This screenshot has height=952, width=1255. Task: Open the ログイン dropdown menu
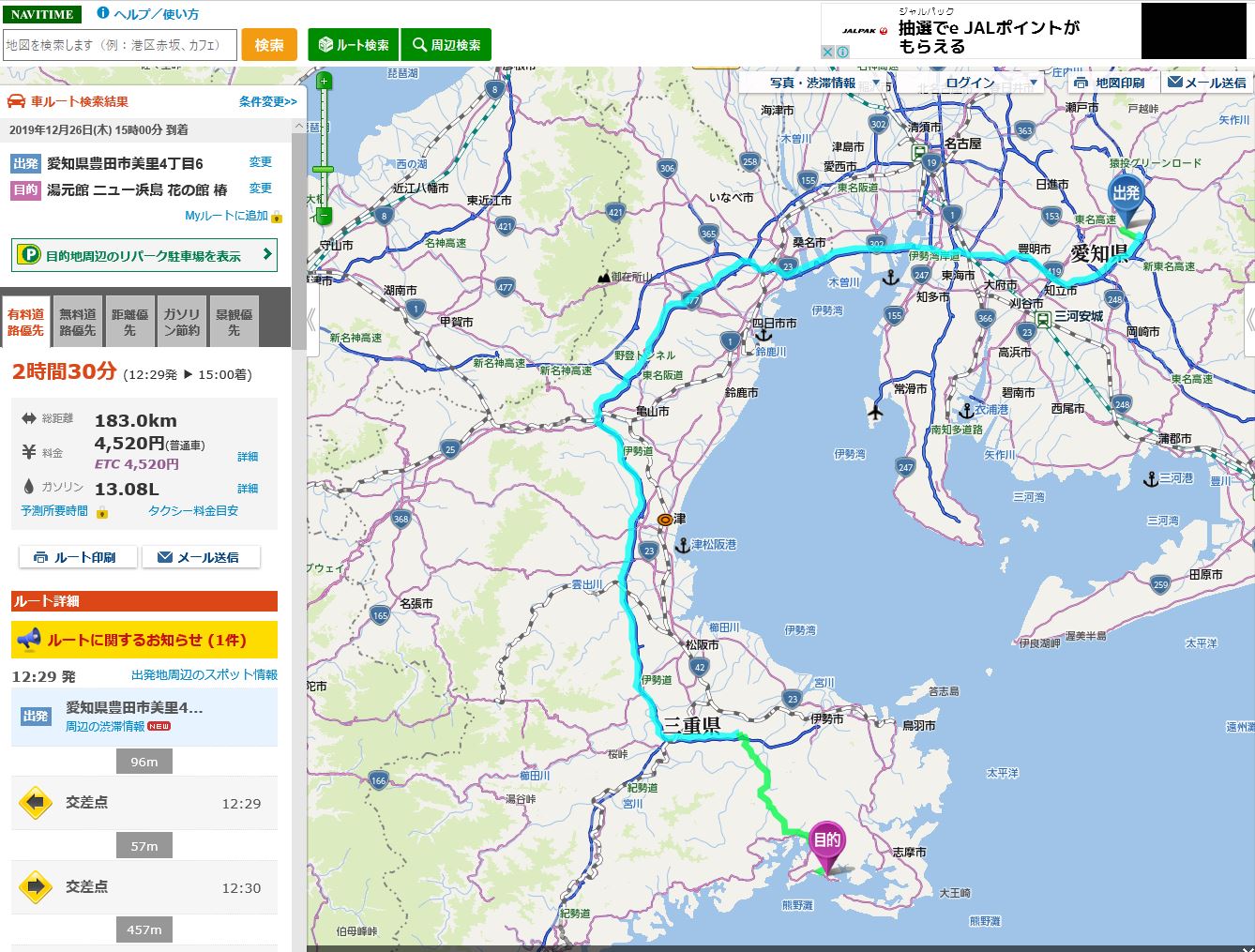[976, 83]
